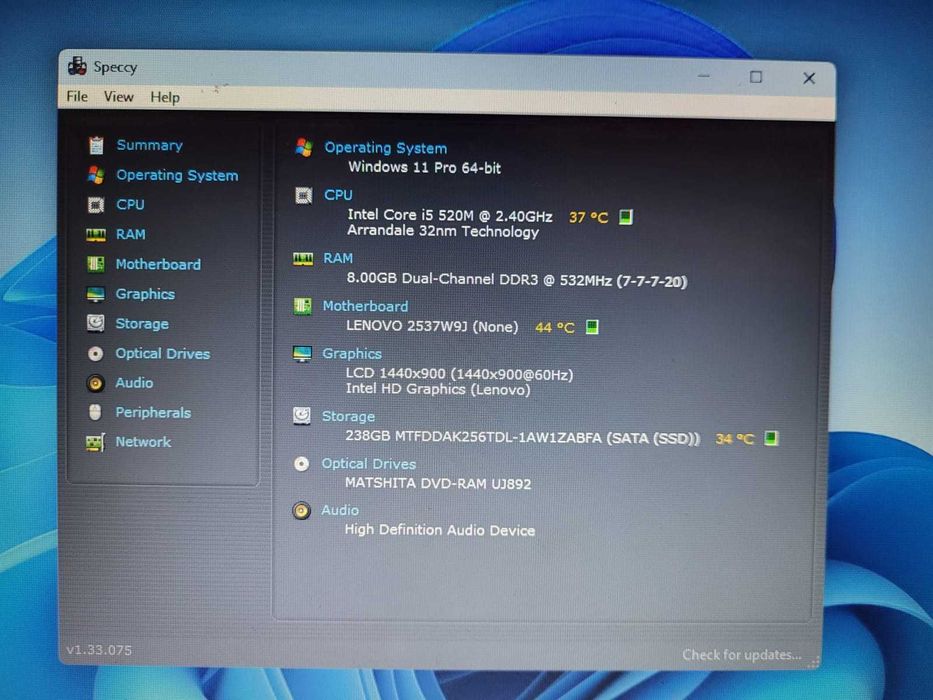Click the disc icon beside Optical Drives heading

click(302, 464)
